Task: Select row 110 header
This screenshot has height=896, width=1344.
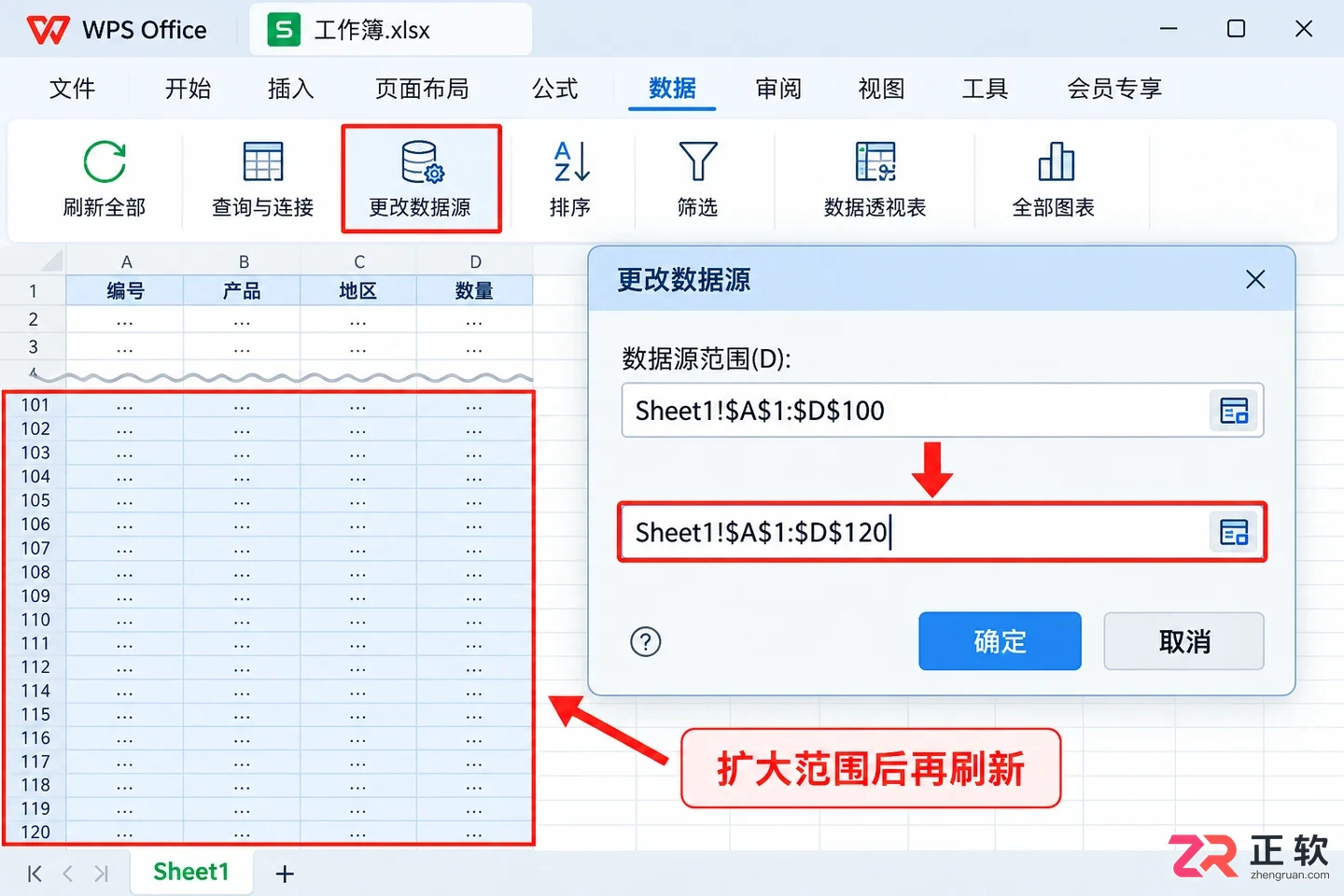Action: pos(35,620)
